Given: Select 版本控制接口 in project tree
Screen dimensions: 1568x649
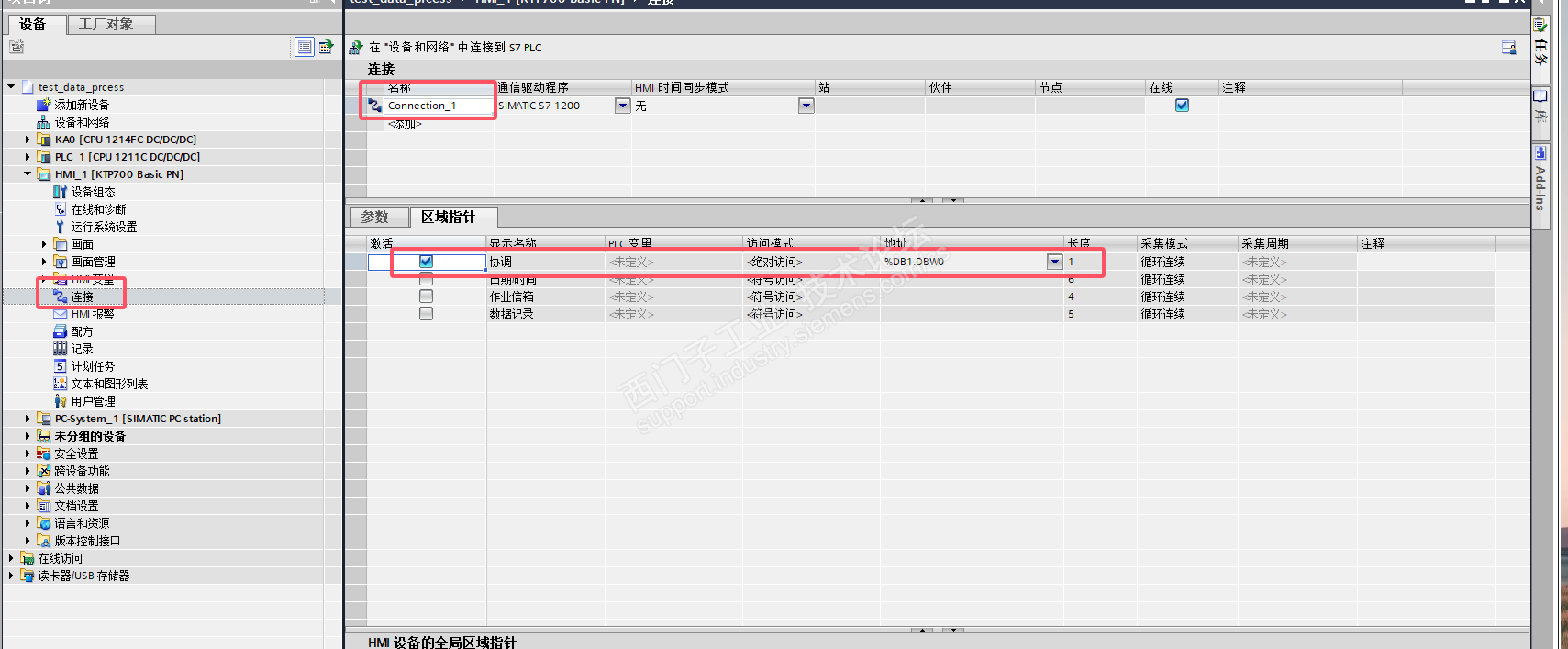Looking at the screenshot, I should click(x=87, y=541).
